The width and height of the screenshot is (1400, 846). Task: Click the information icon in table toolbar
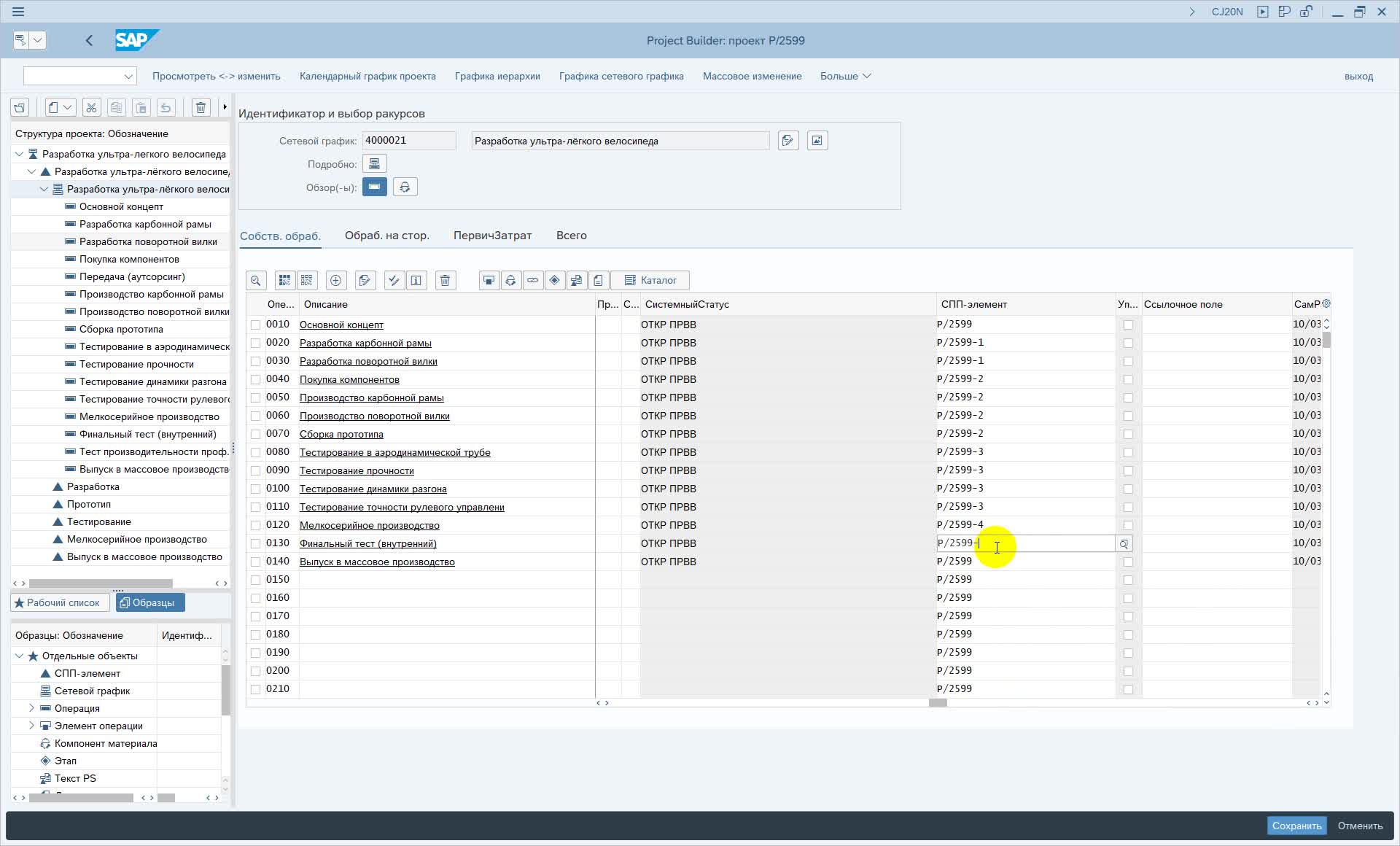tap(416, 281)
